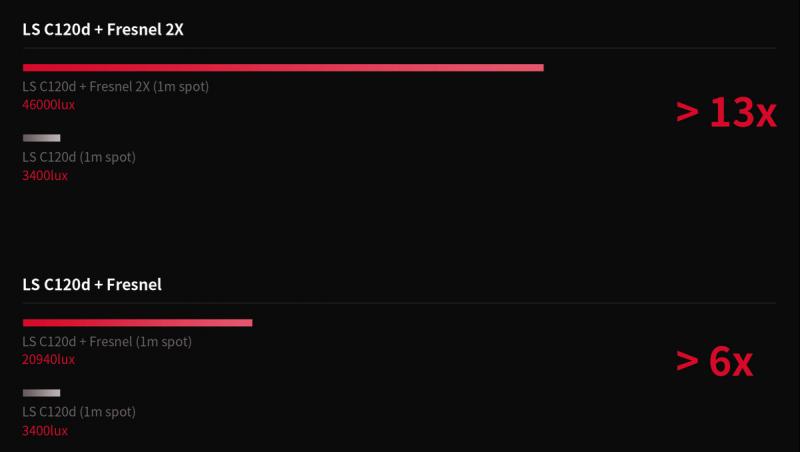Click the 3400lux value in the lower section
800x452 pixels.
[x=45, y=431]
